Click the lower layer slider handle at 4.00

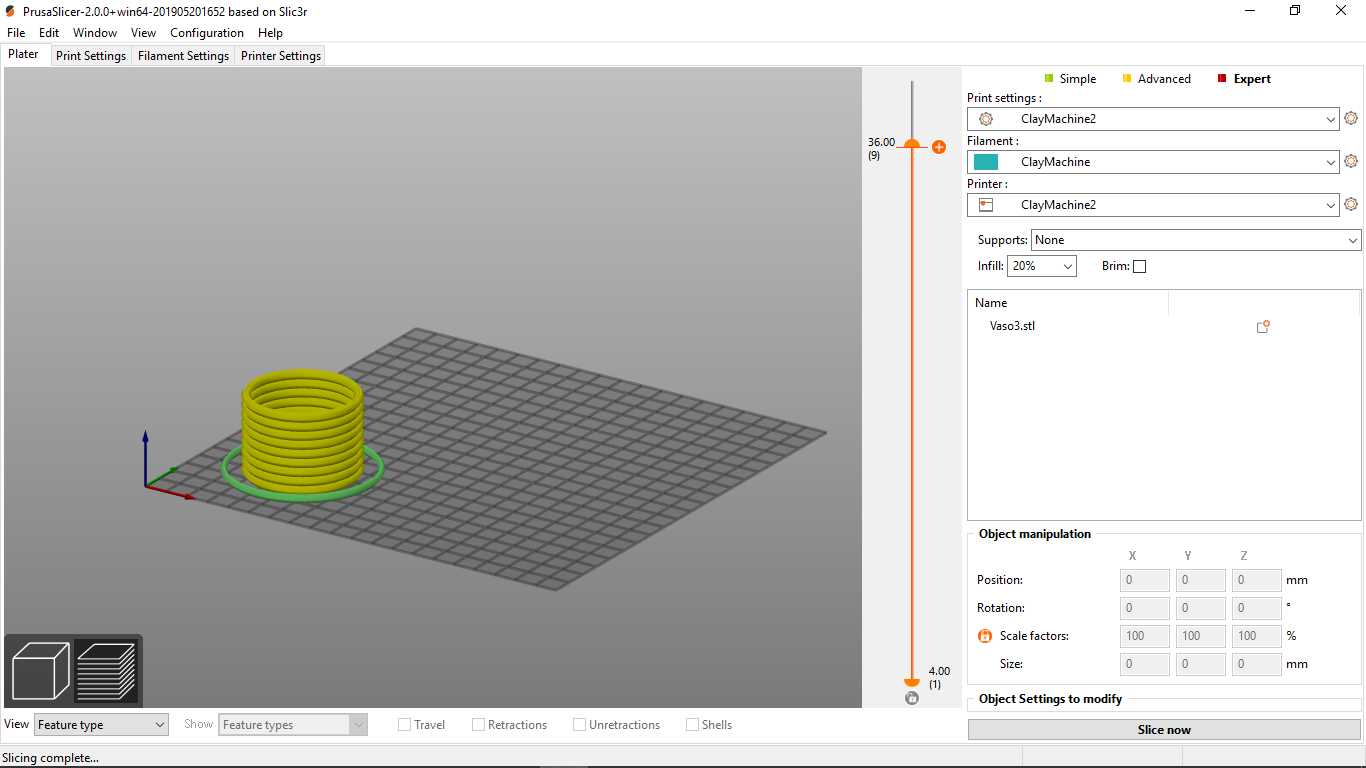tap(912, 682)
